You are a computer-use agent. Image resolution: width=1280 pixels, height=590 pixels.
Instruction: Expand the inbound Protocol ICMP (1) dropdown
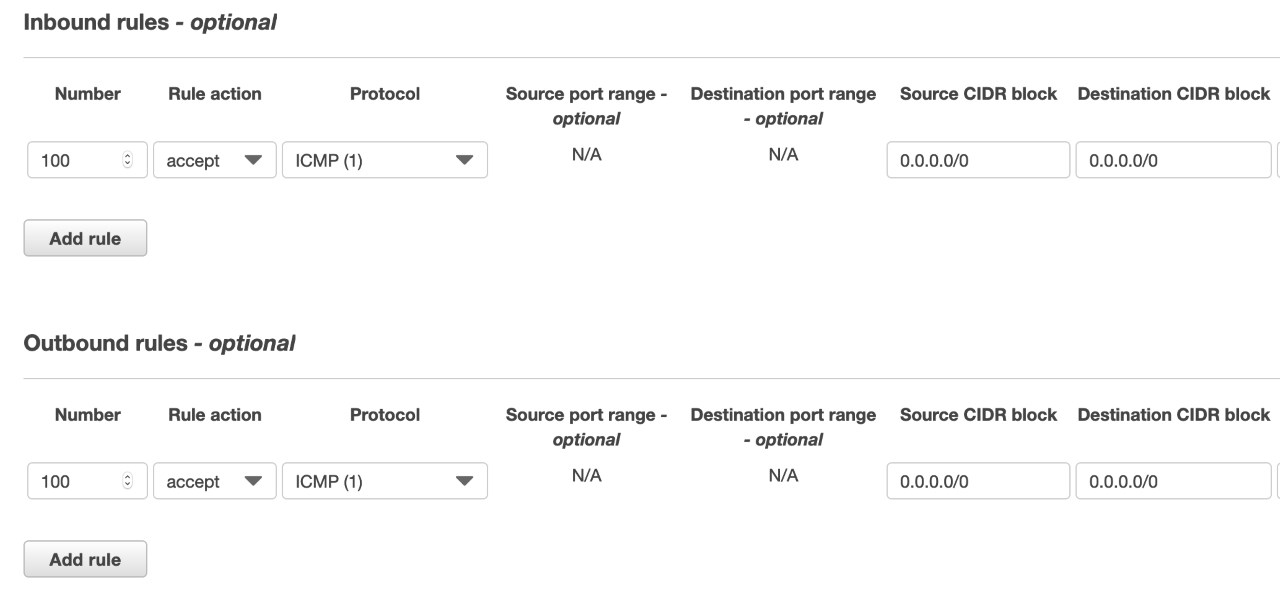pyautogui.click(x=385, y=160)
